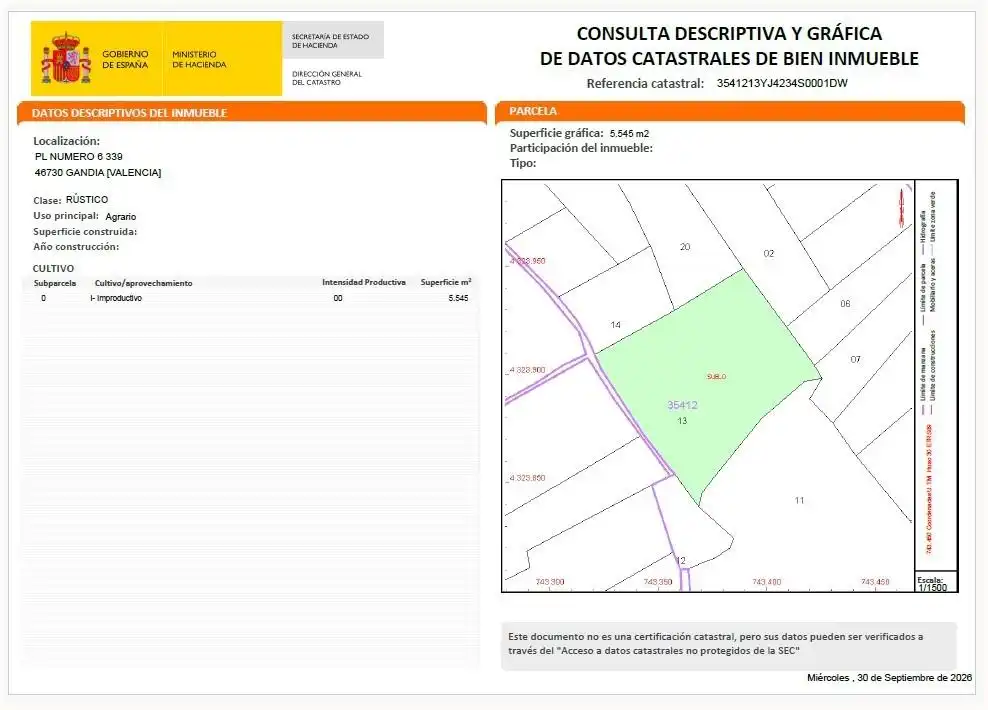Screen dimensions: 988x710
Task: Click the easting coordinate 743.300
Action: click(550, 582)
